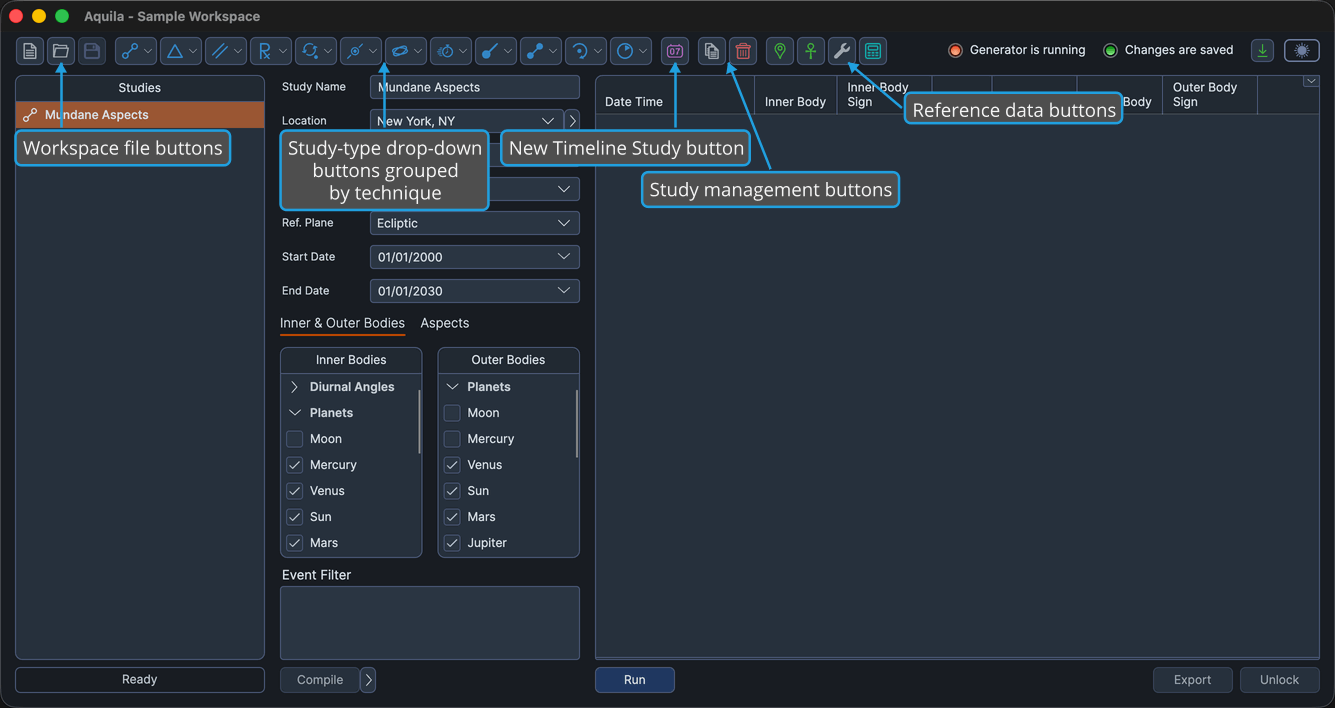Uncheck Sun in Inner Bodies
The height and width of the screenshot is (708, 1335).
(x=294, y=517)
